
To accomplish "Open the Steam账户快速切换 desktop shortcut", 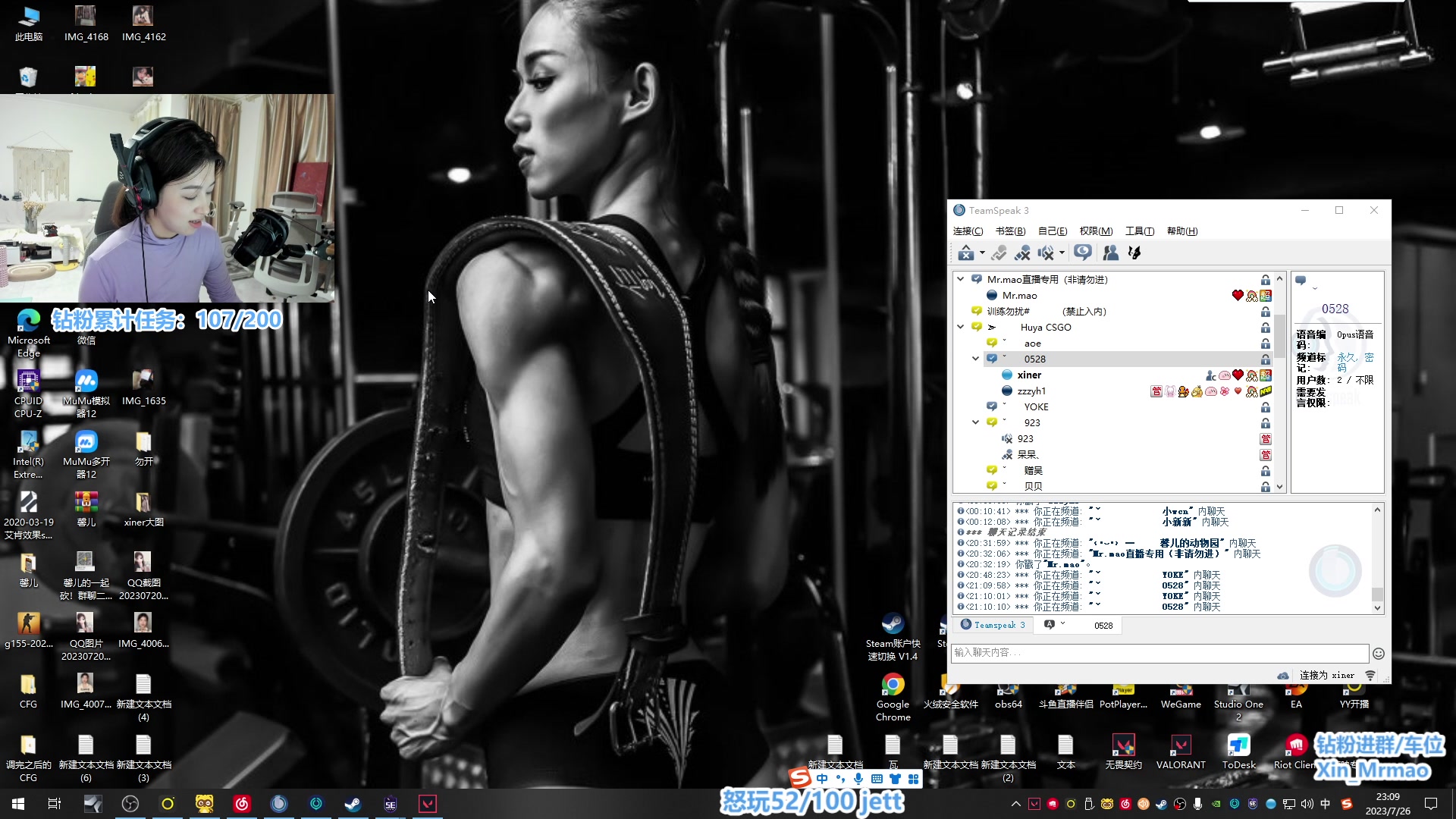I will [893, 637].
